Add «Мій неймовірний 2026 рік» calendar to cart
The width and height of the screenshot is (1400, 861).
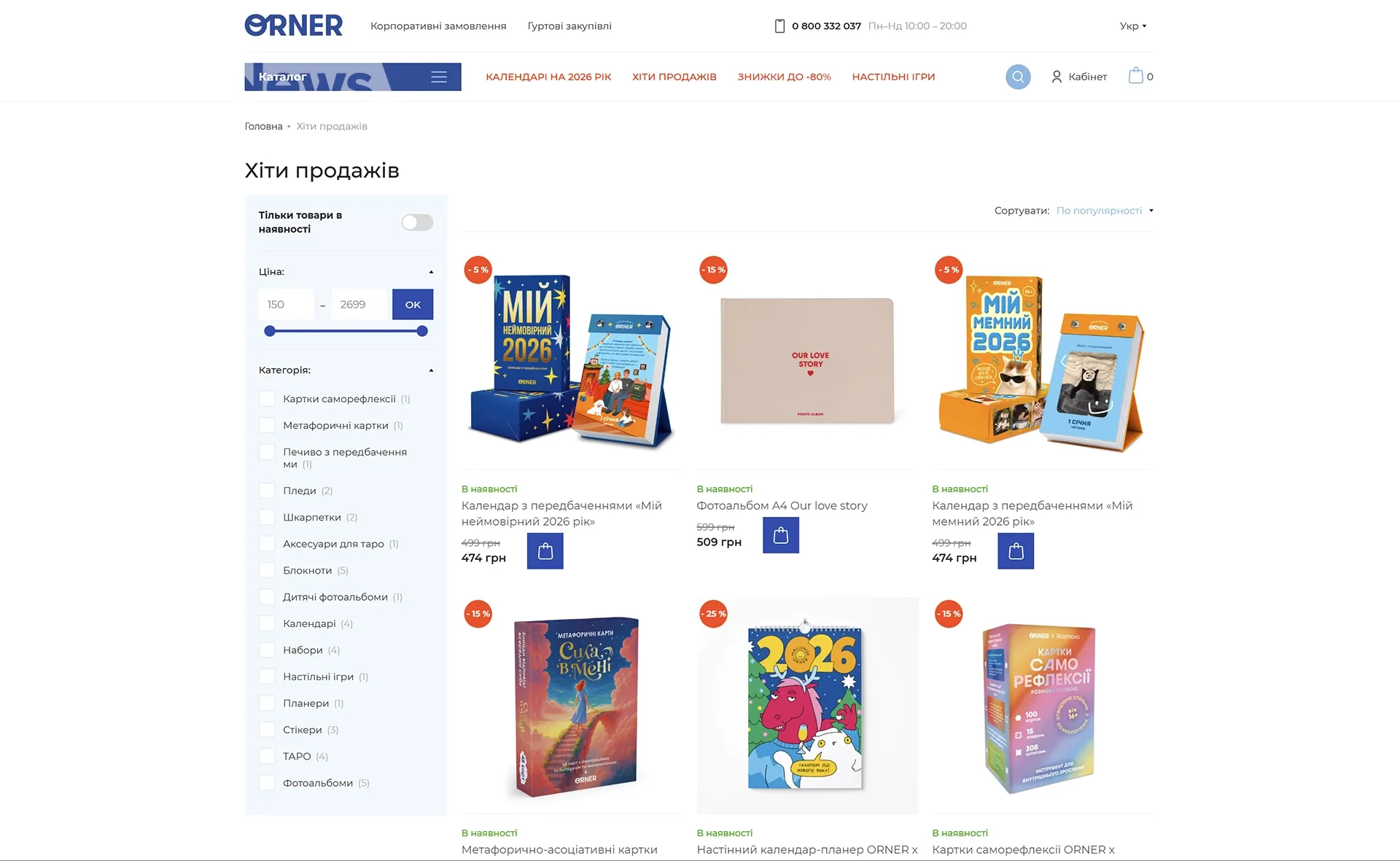point(545,551)
